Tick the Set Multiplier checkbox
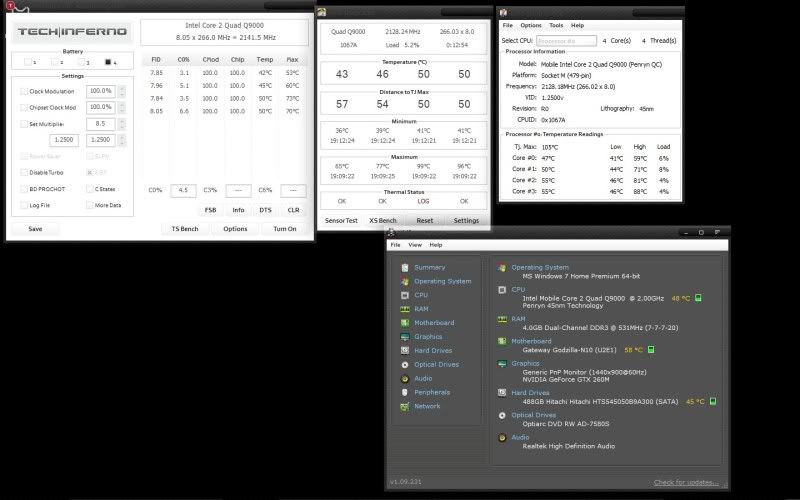800x500 pixels. (24, 124)
